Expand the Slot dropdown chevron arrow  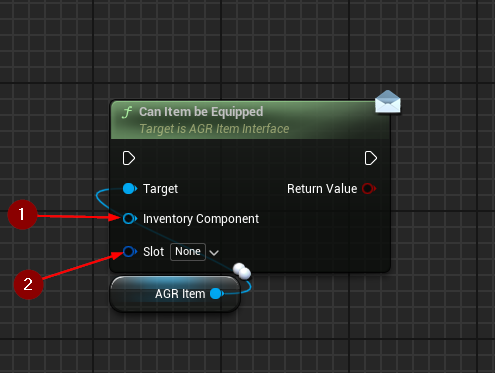[x=214, y=253]
